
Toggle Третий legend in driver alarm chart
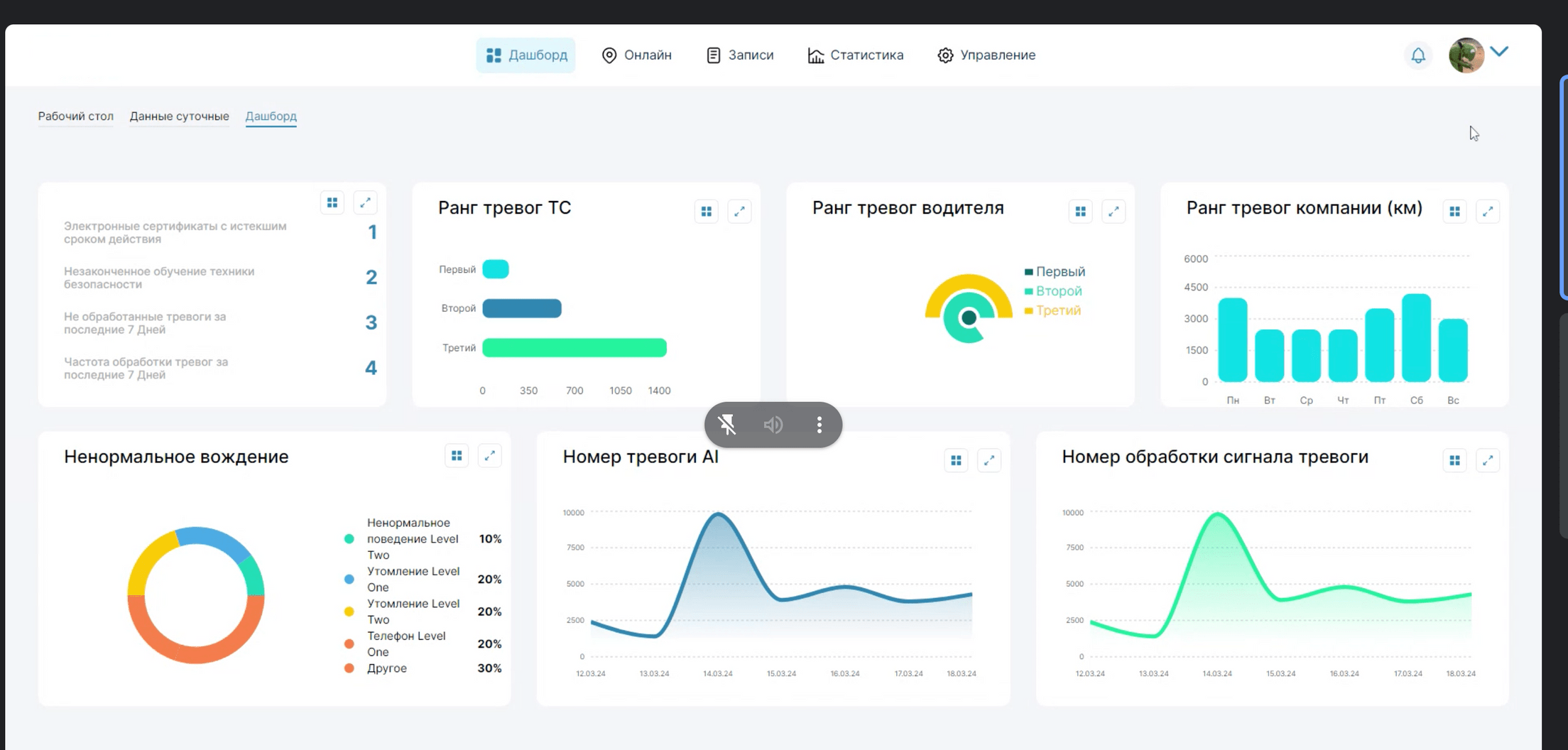[x=1052, y=310]
